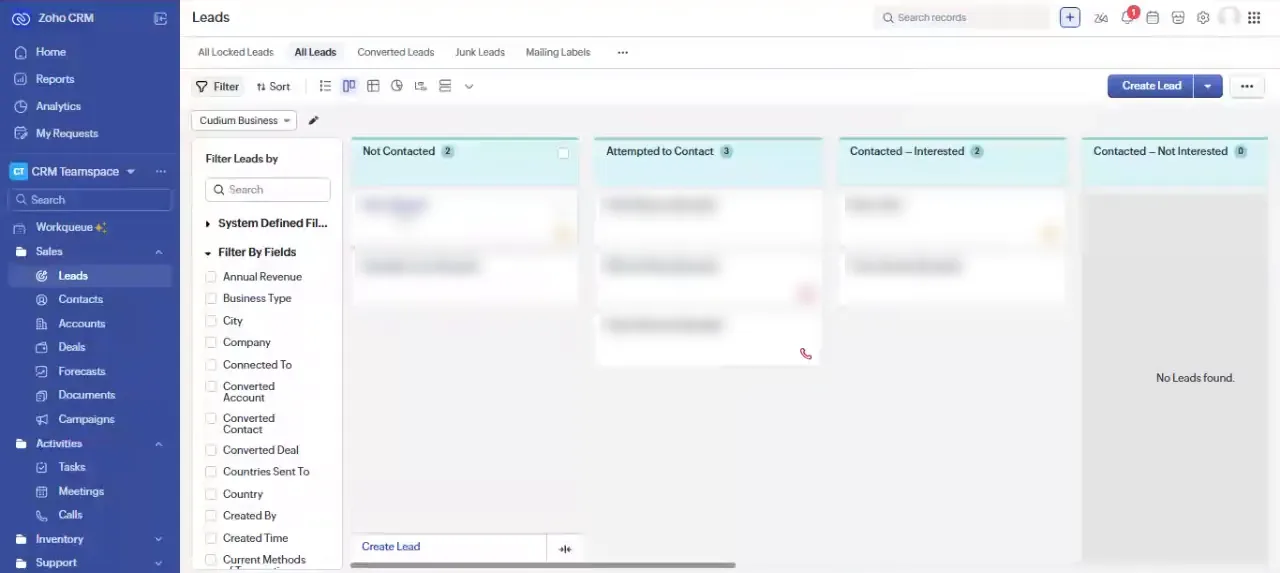Expand System Defined Filters section
Screen dimensions: 1280x573
208,224
